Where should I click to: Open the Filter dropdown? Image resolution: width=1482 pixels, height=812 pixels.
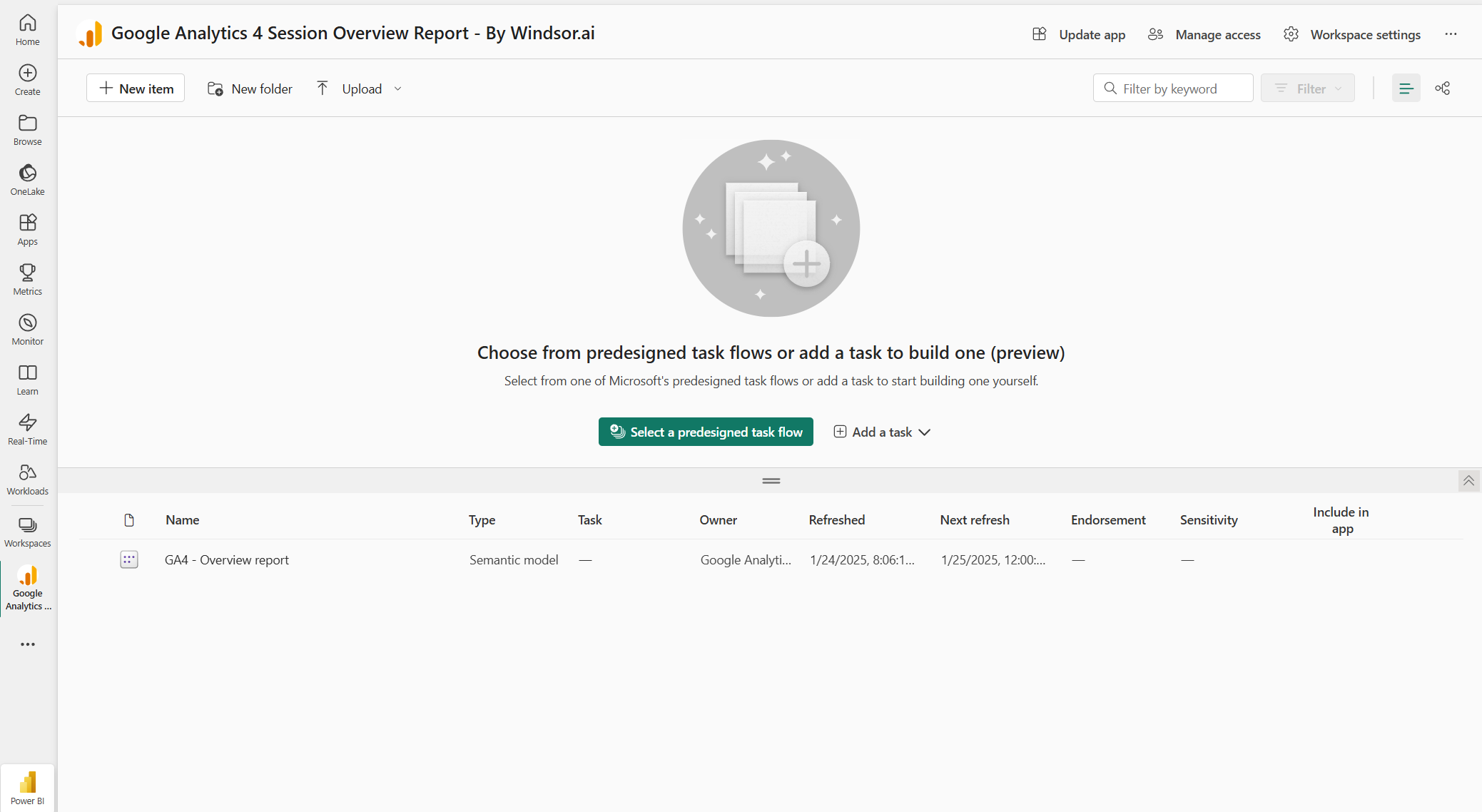click(1307, 88)
